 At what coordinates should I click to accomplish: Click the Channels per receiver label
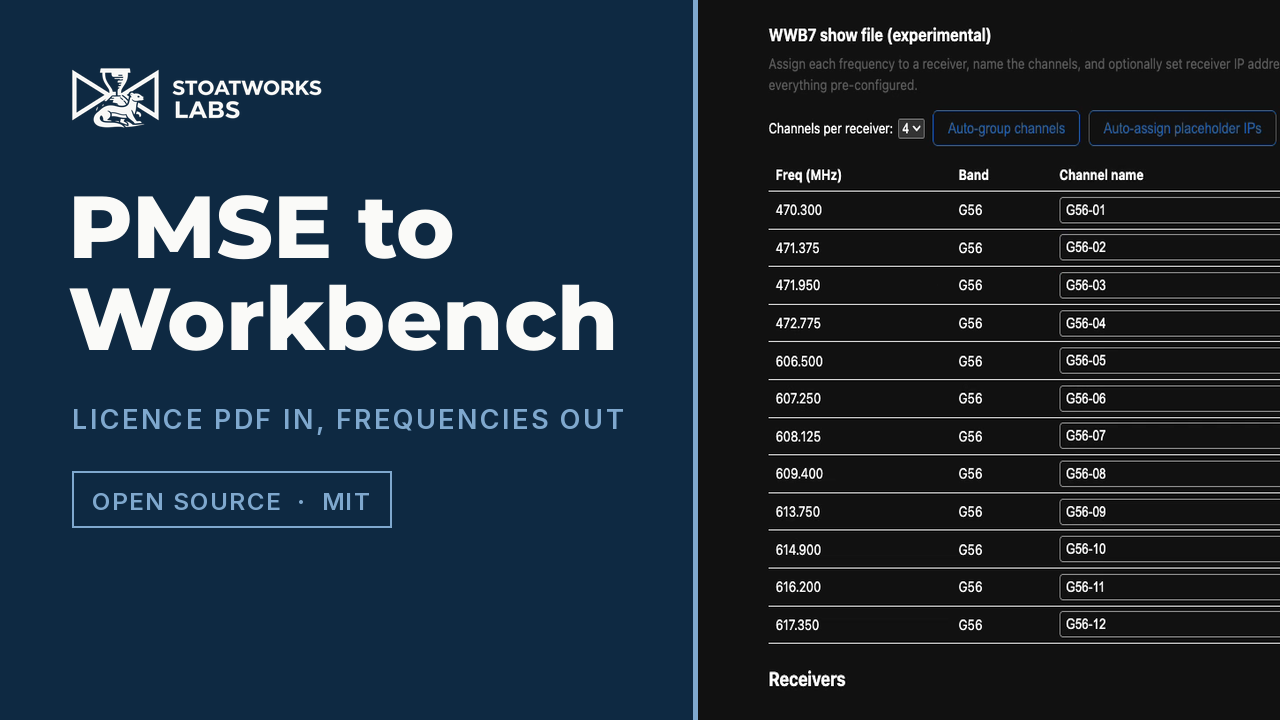pyautogui.click(x=830, y=128)
